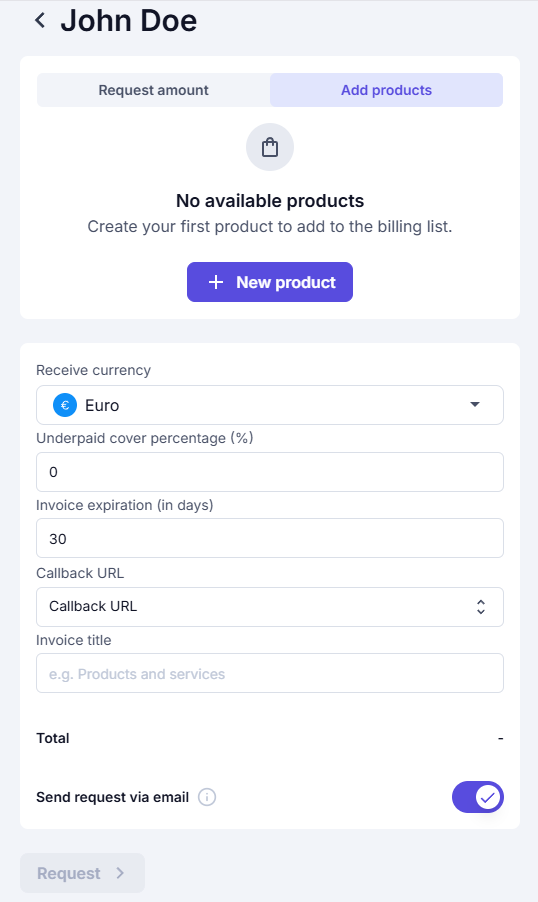Expand the Callback URL selector
Screen dimensions: 538x902
(x=270, y=607)
